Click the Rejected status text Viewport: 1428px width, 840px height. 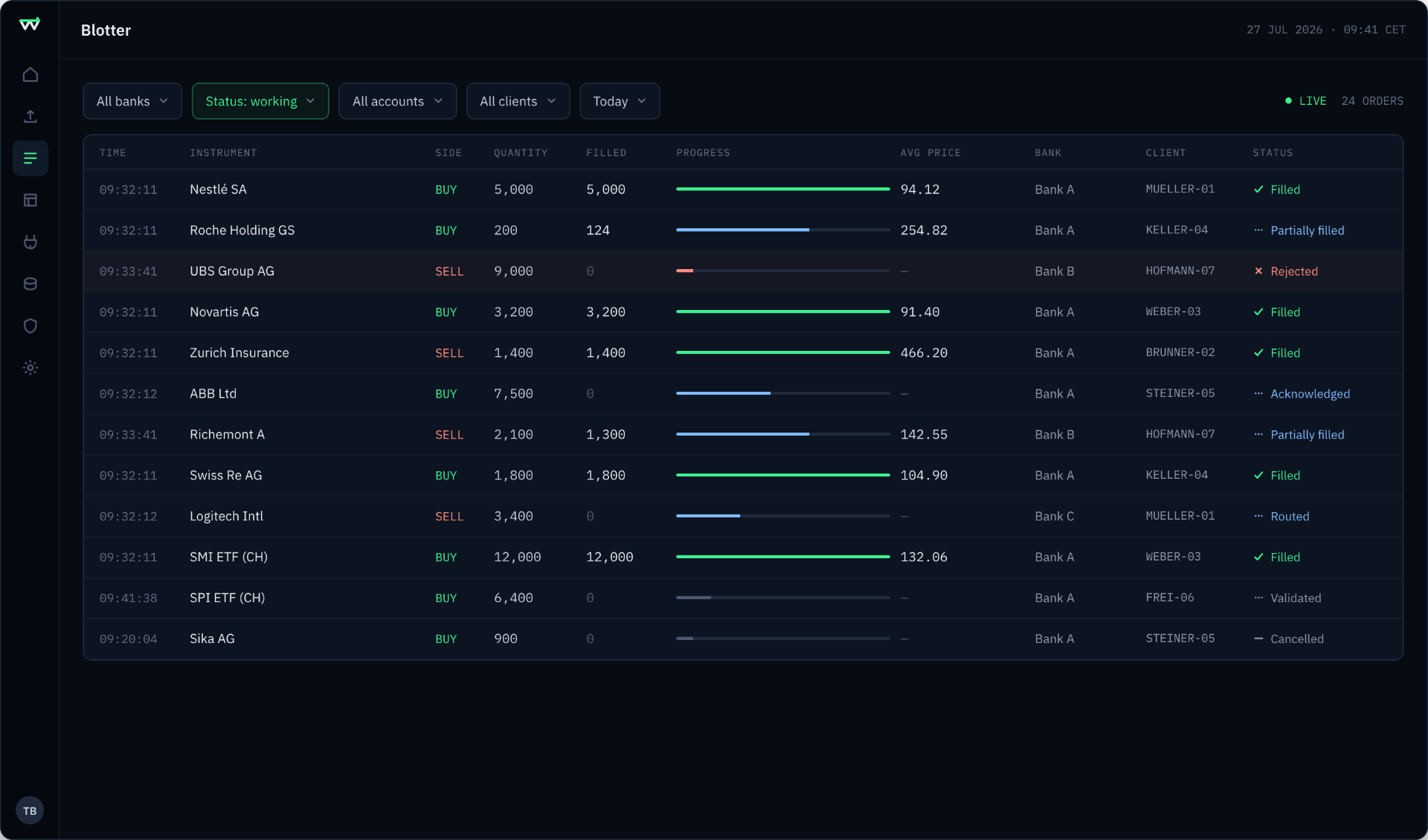(x=1294, y=271)
